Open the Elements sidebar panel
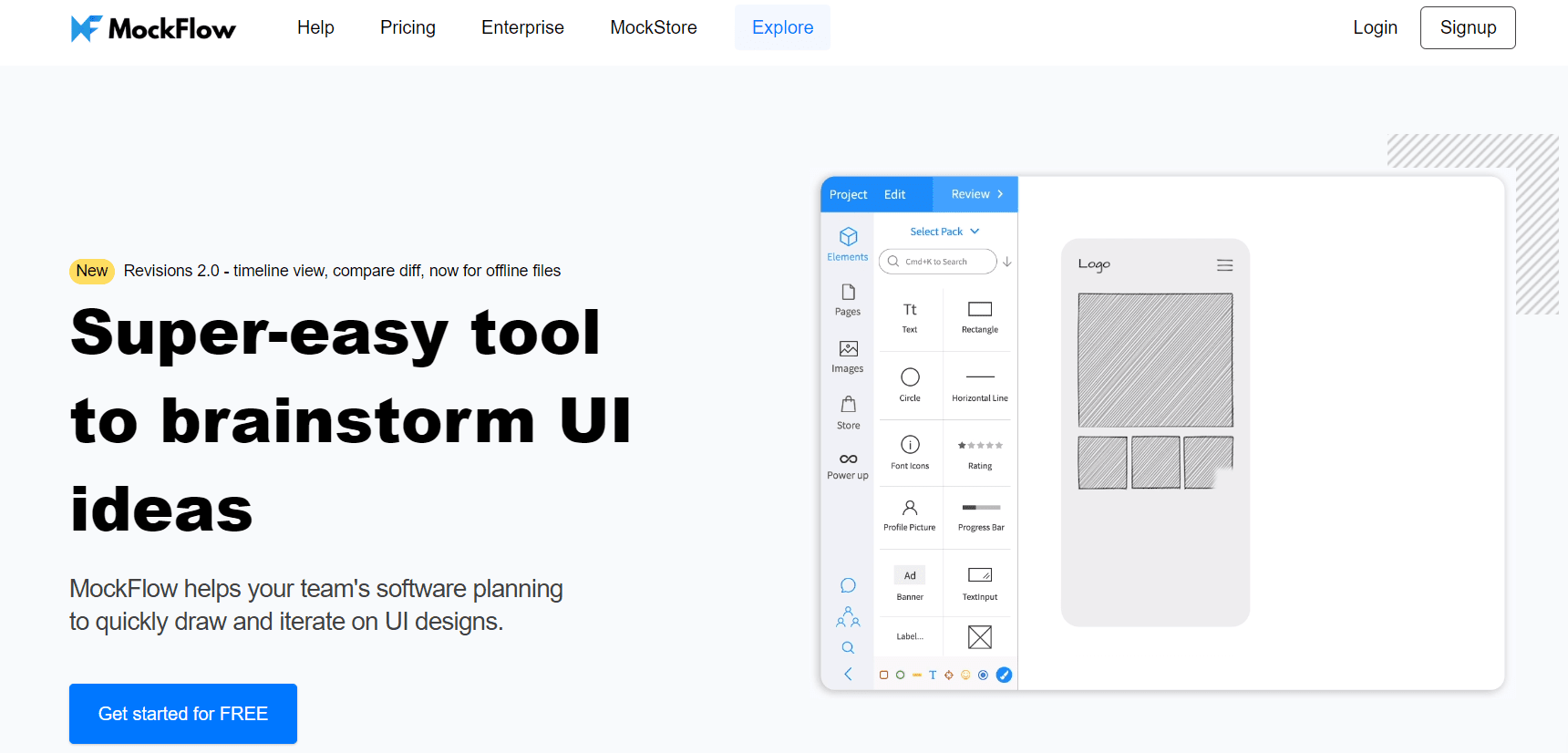 point(848,244)
